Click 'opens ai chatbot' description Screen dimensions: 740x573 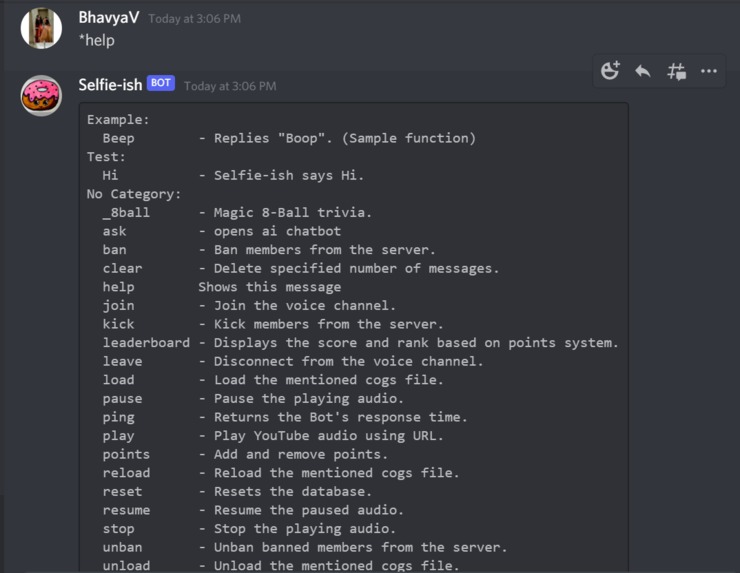(x=277, y=231)
